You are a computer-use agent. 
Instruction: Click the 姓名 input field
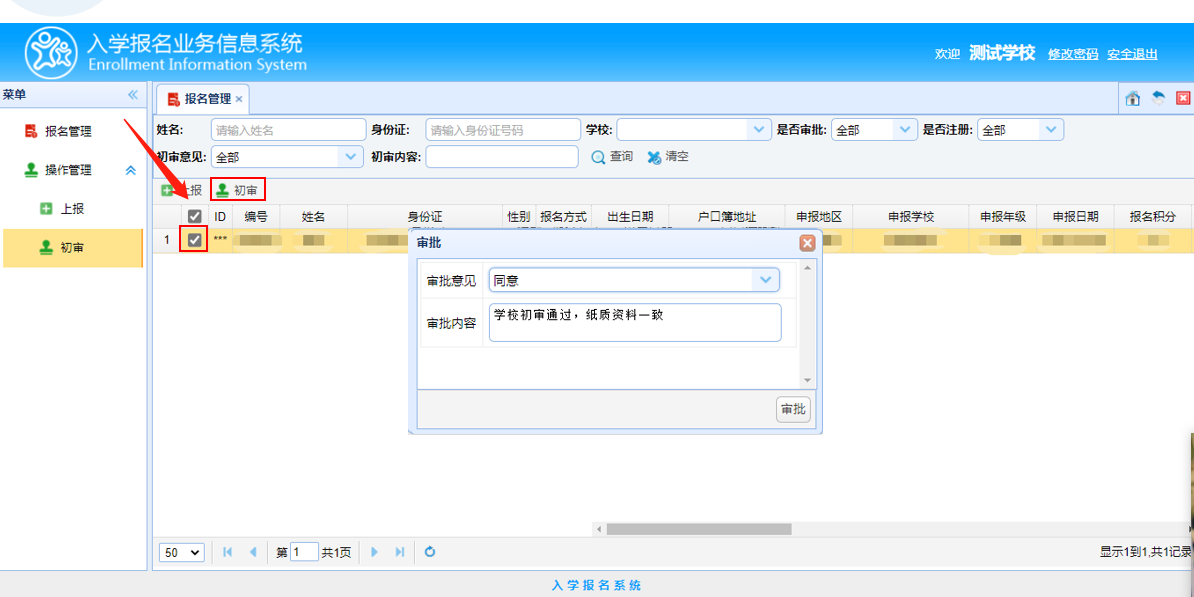click(288, 130)
